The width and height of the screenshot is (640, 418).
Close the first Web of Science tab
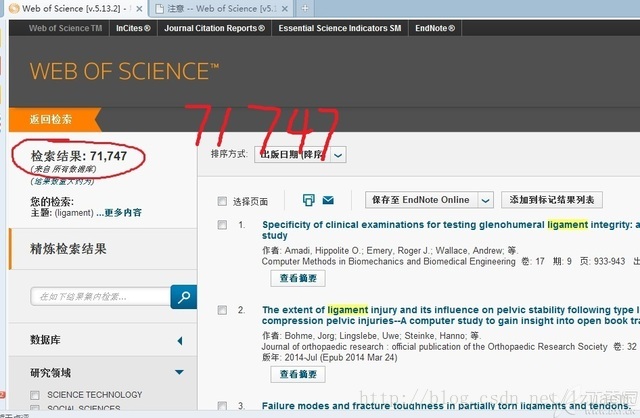point(139,9)
